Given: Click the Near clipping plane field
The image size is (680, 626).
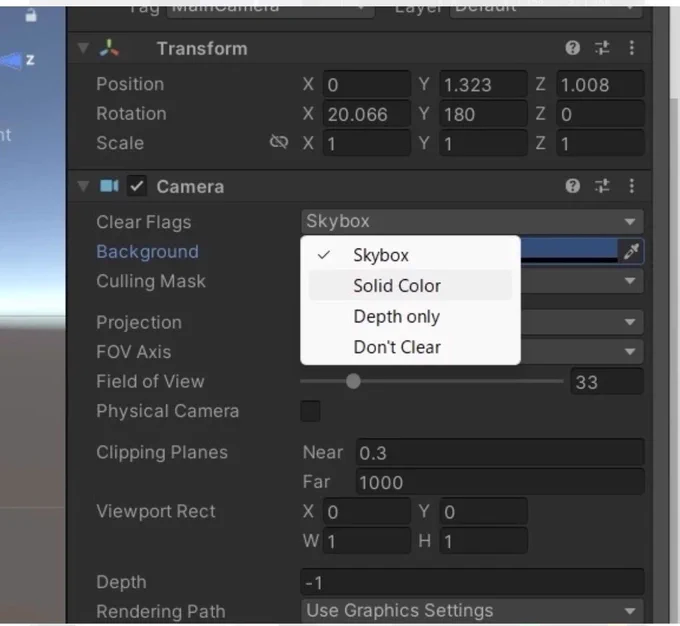Looking at the screenshot, I should [500, 452].
